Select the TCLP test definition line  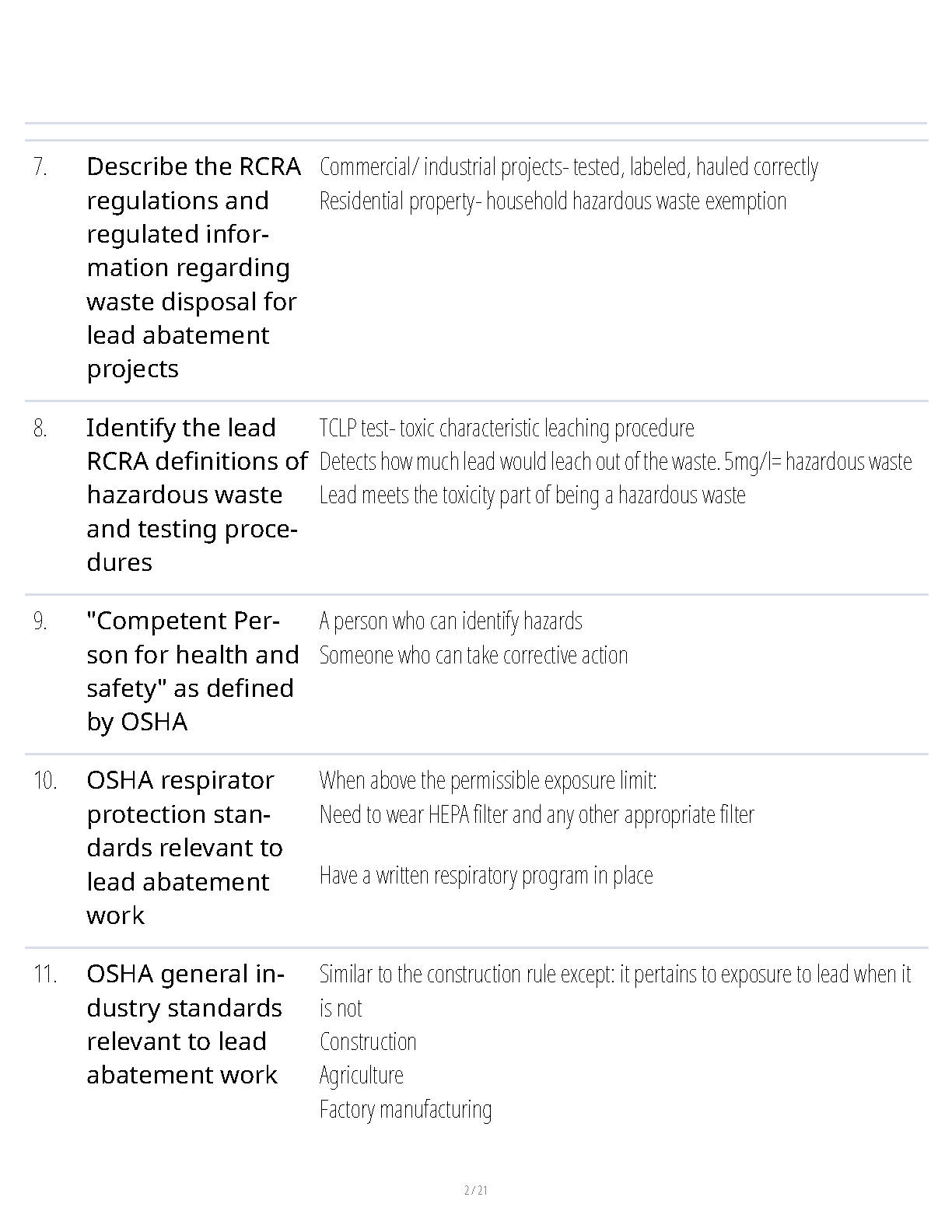pyautogui.click(x=506, y=429)
